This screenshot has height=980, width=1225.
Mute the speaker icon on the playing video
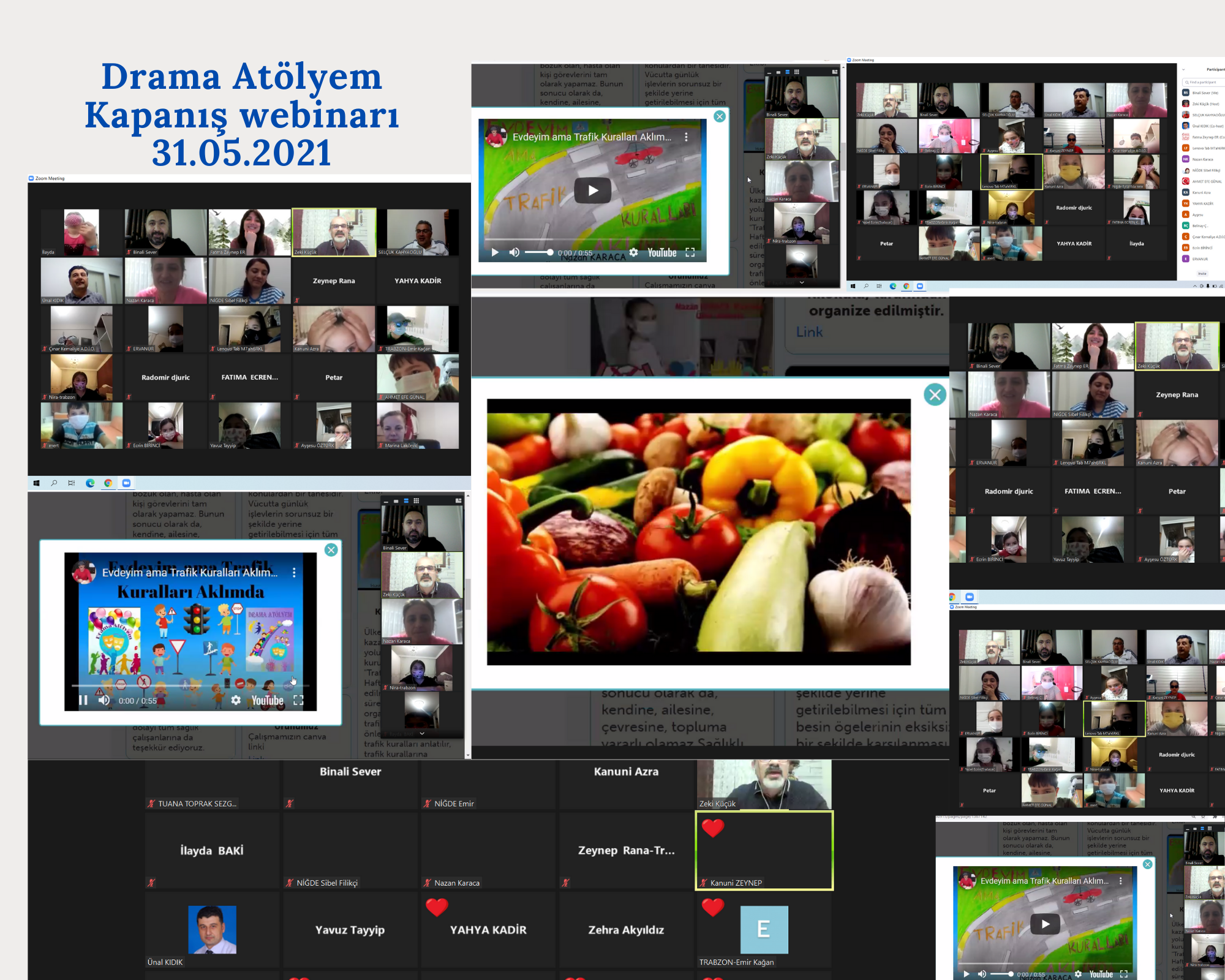pyautogui.click(x=104, y=700)
